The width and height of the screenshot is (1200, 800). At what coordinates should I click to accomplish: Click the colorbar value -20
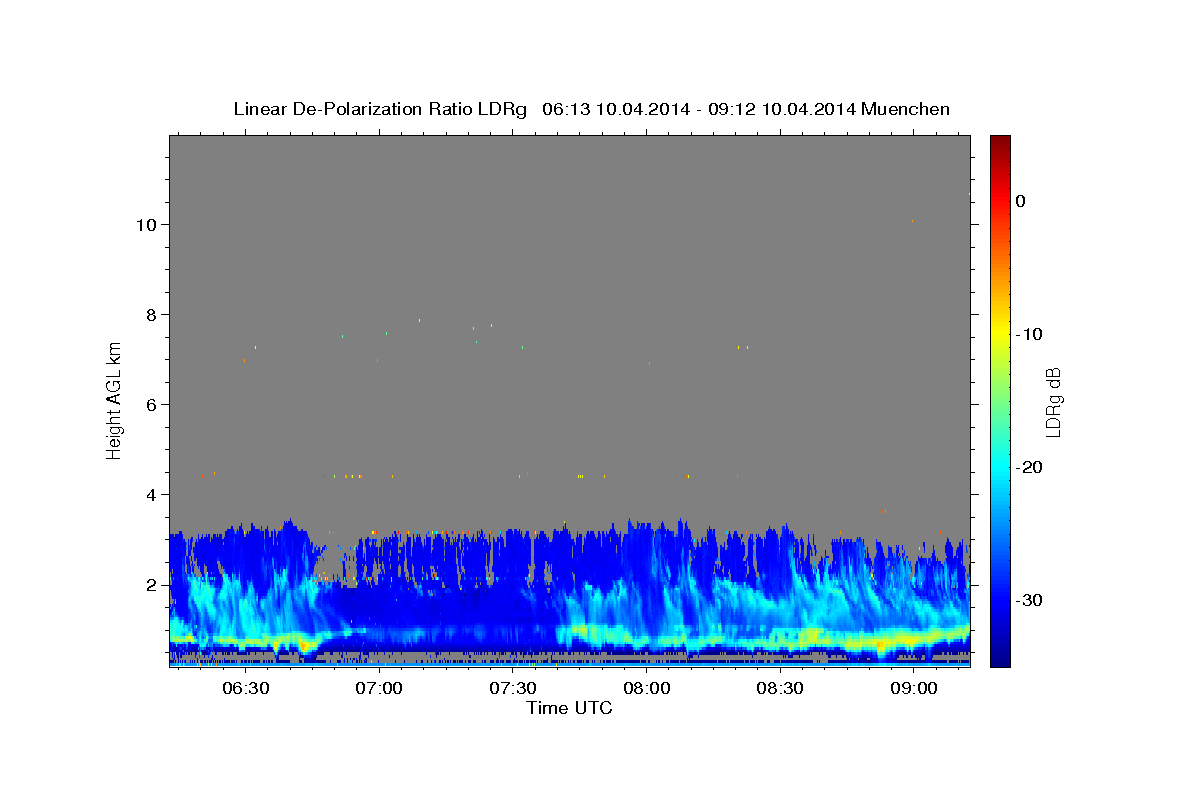click(1030, 467)
